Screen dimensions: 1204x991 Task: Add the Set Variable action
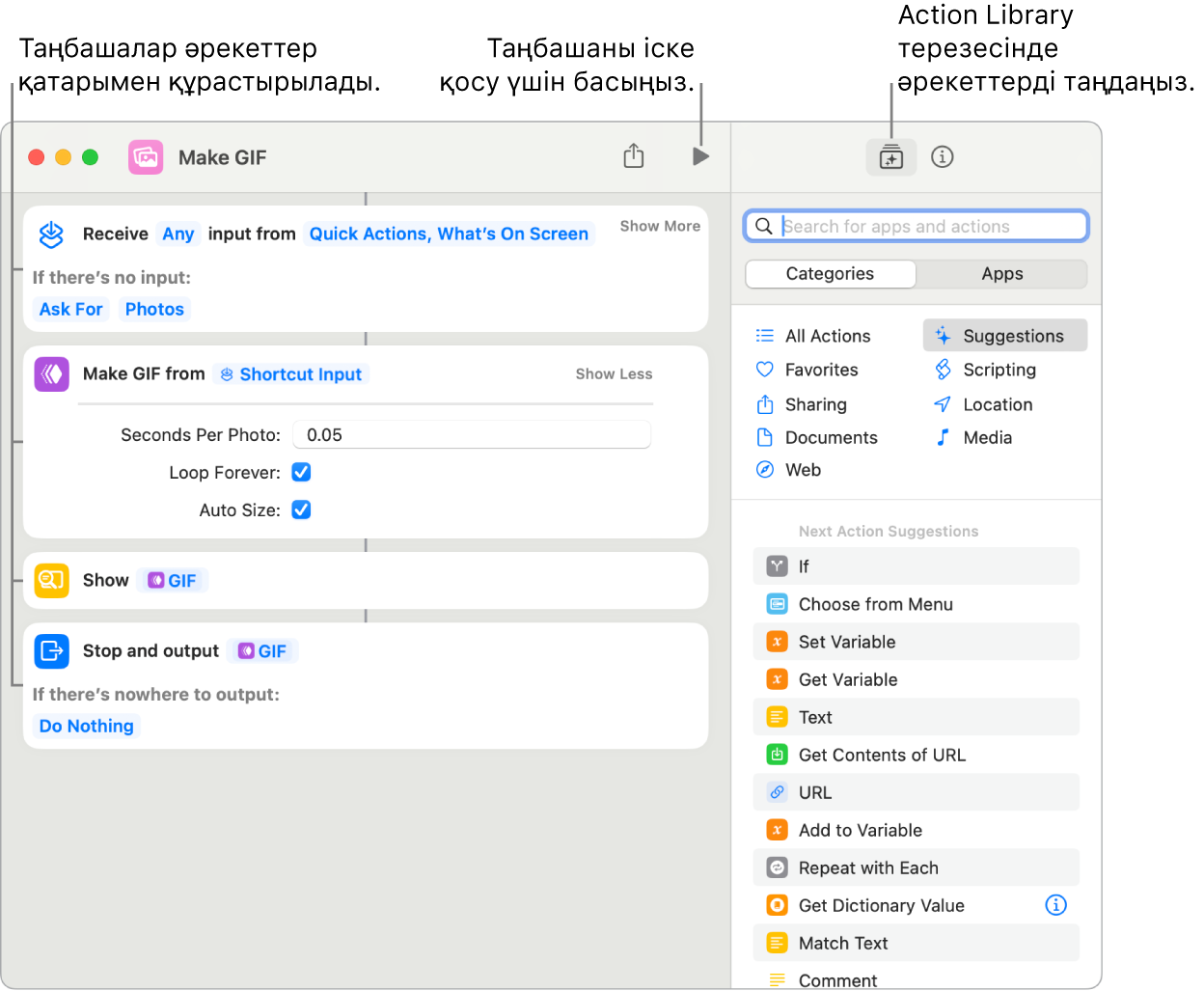[x=916, y=642]
